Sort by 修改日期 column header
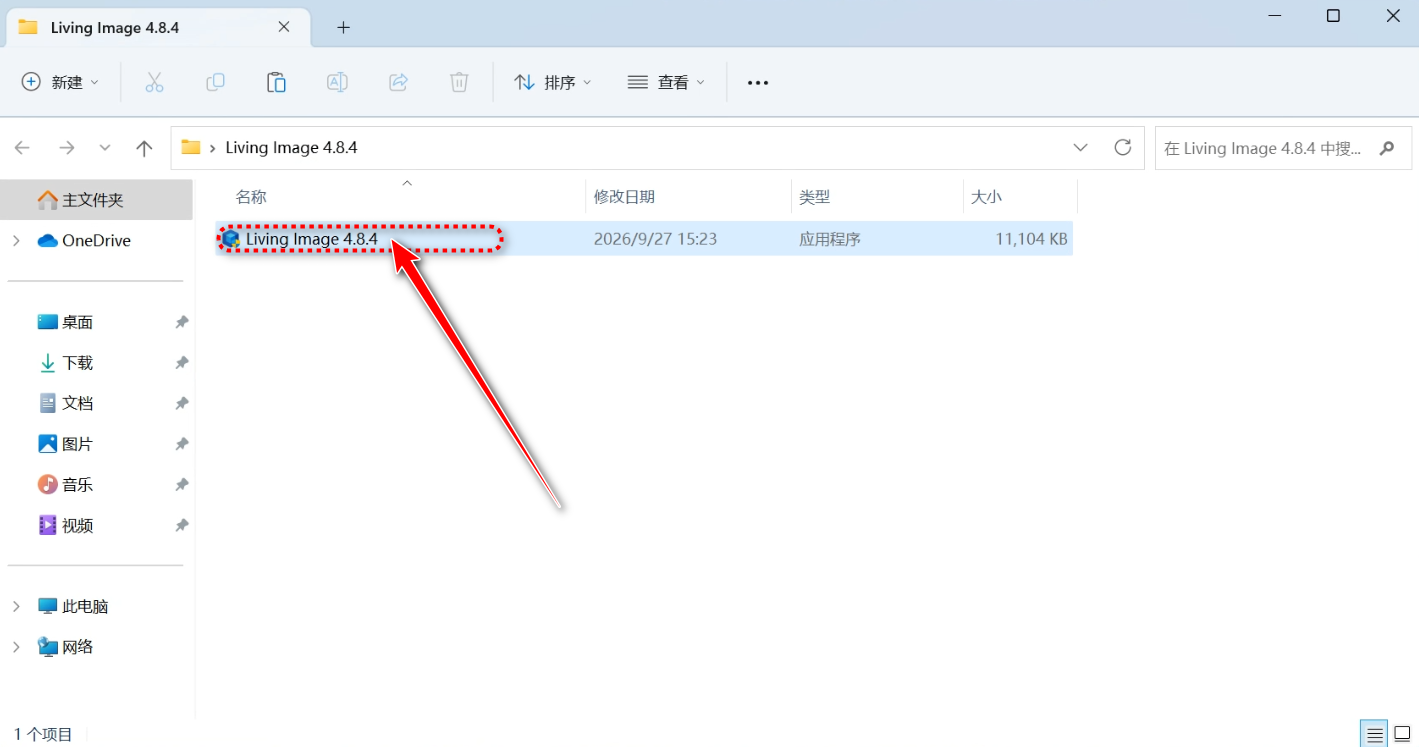This screenshot has width=1419, height=747. 624,197
